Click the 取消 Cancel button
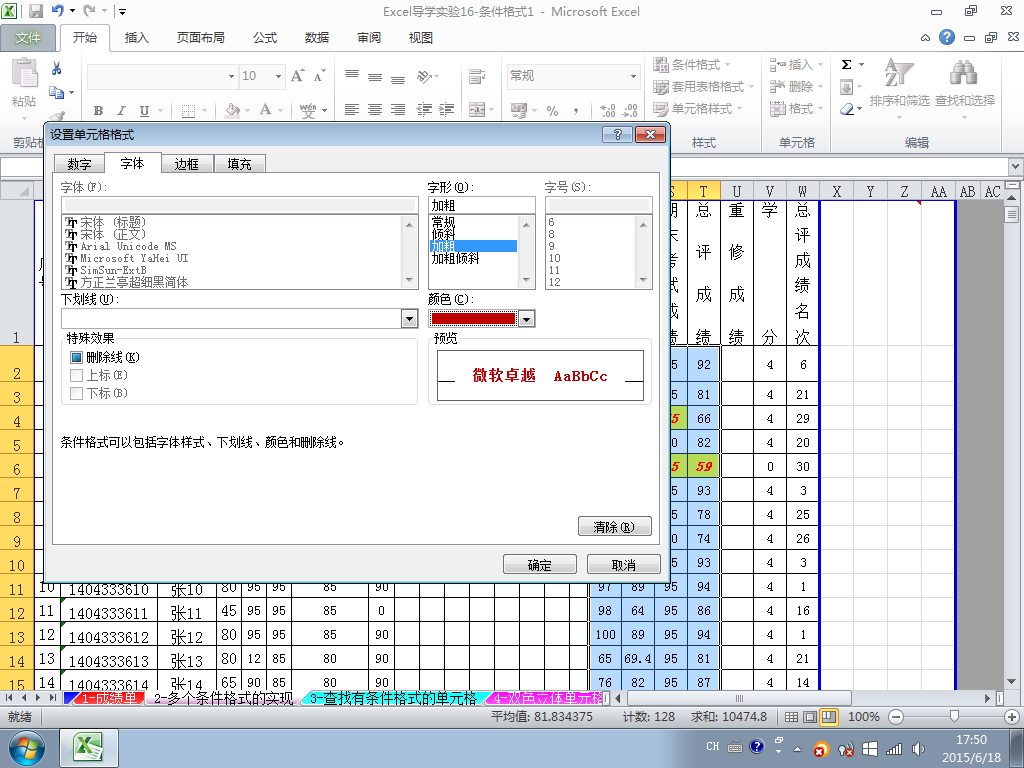Screen dimensions: 1024x768 pyautogui.click(x=624, y=565)
